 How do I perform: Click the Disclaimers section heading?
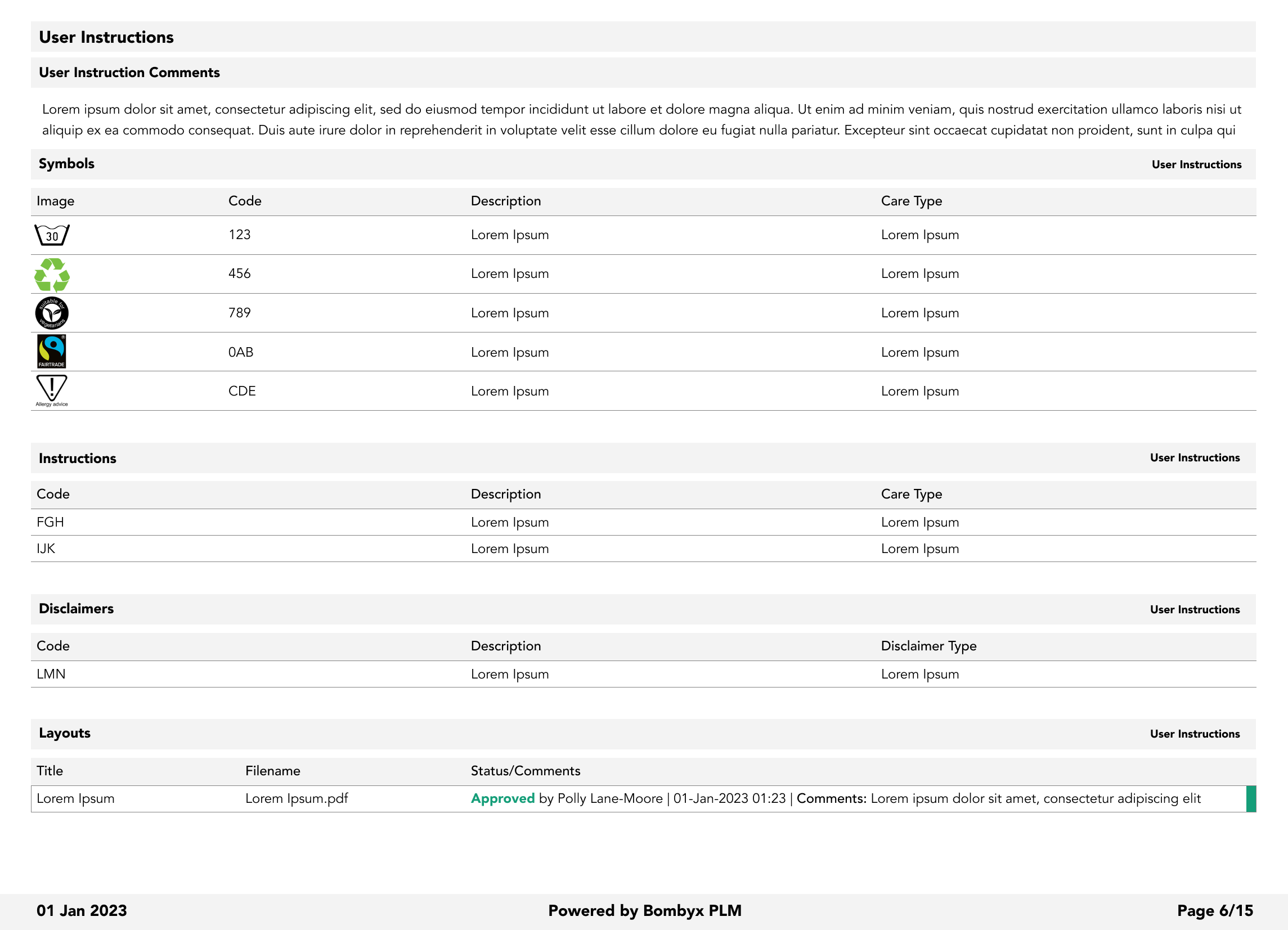[x=76, y=609]
